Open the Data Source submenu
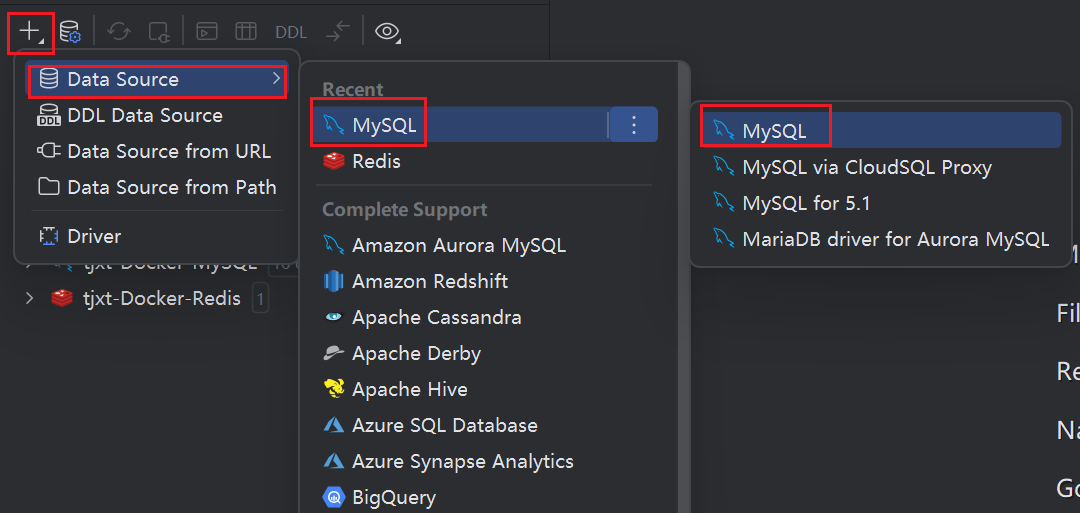The height and width of the screenshot is (513, 1080). [x=156, y=80]
